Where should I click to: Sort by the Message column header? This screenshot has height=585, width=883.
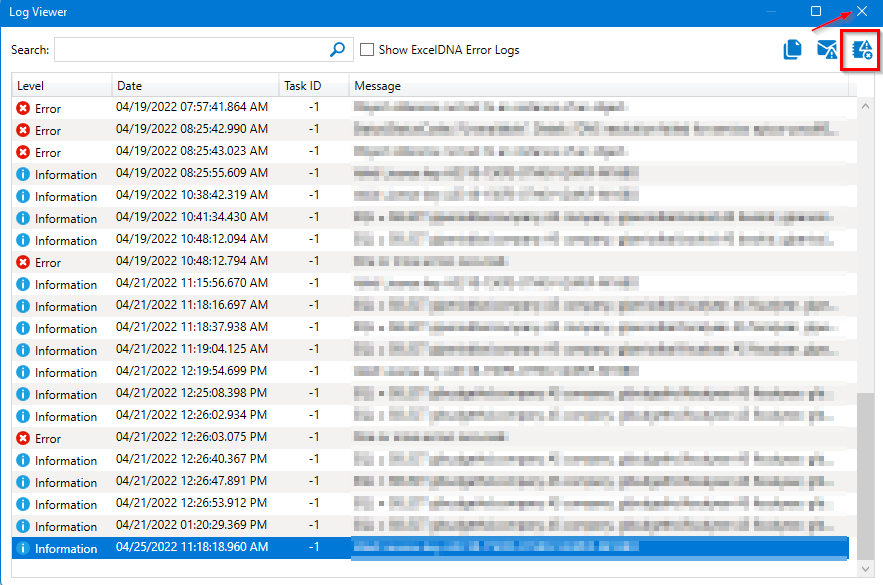(x=599, y=86)
